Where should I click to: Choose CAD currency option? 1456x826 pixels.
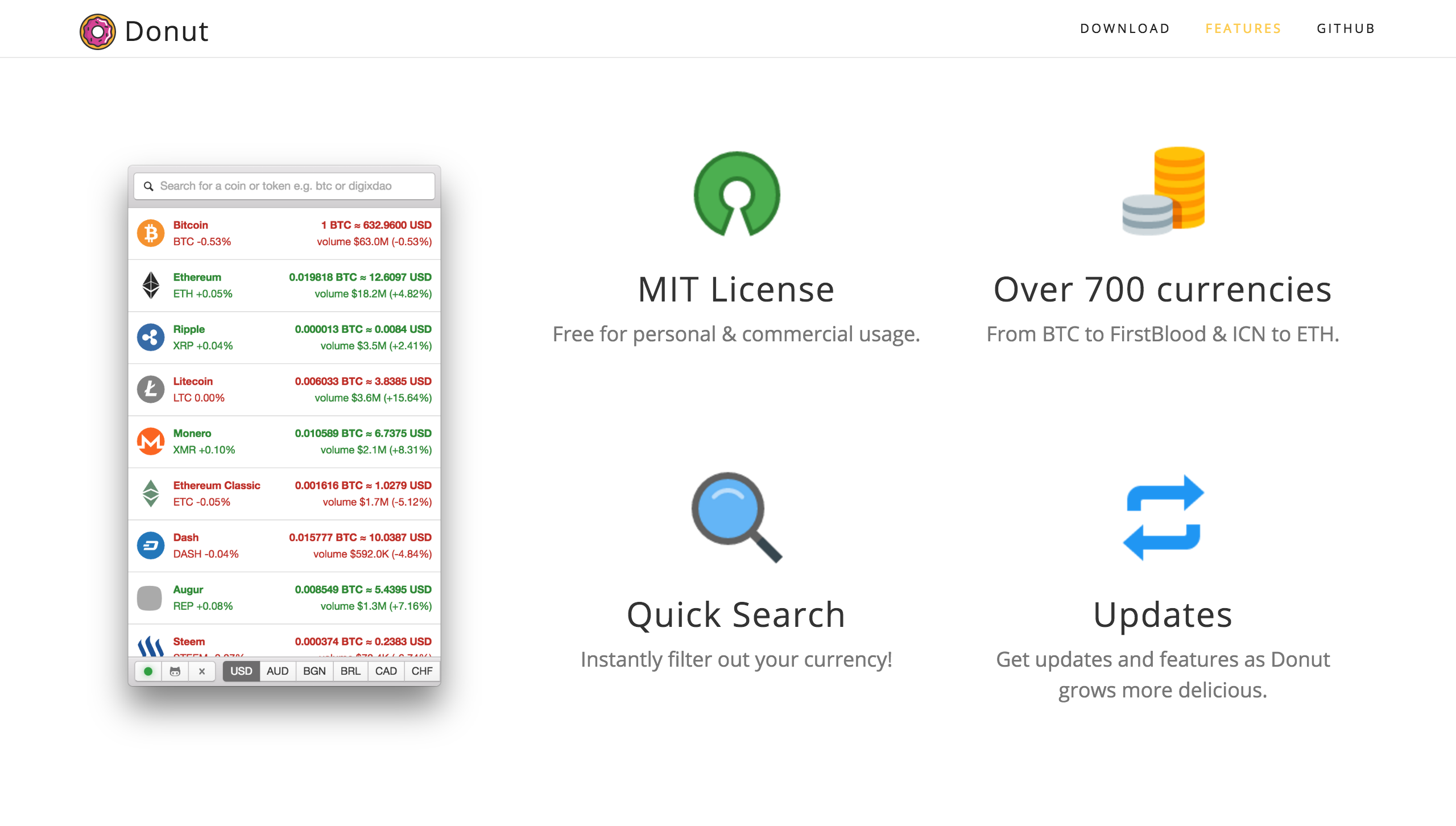(x=386, y=671)
